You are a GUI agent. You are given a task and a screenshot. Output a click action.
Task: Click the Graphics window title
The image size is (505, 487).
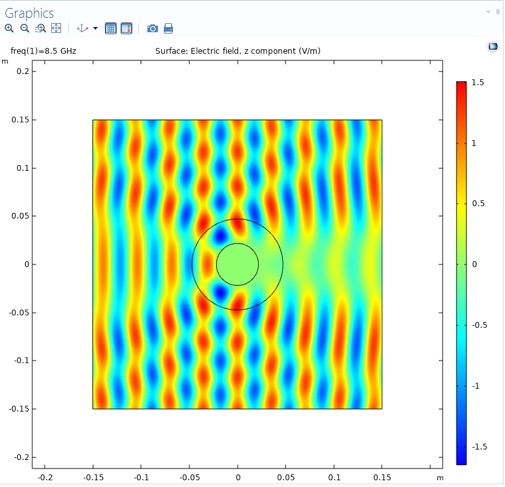[x=29, y=13]
